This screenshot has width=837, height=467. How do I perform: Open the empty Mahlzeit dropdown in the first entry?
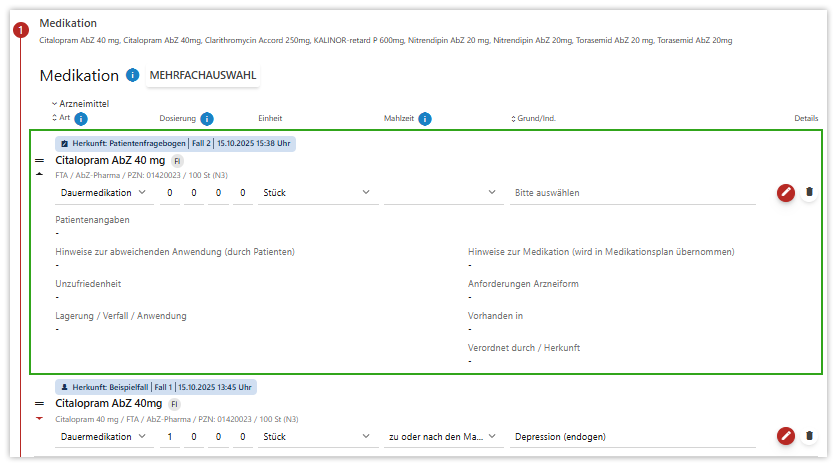coord(441,192)
